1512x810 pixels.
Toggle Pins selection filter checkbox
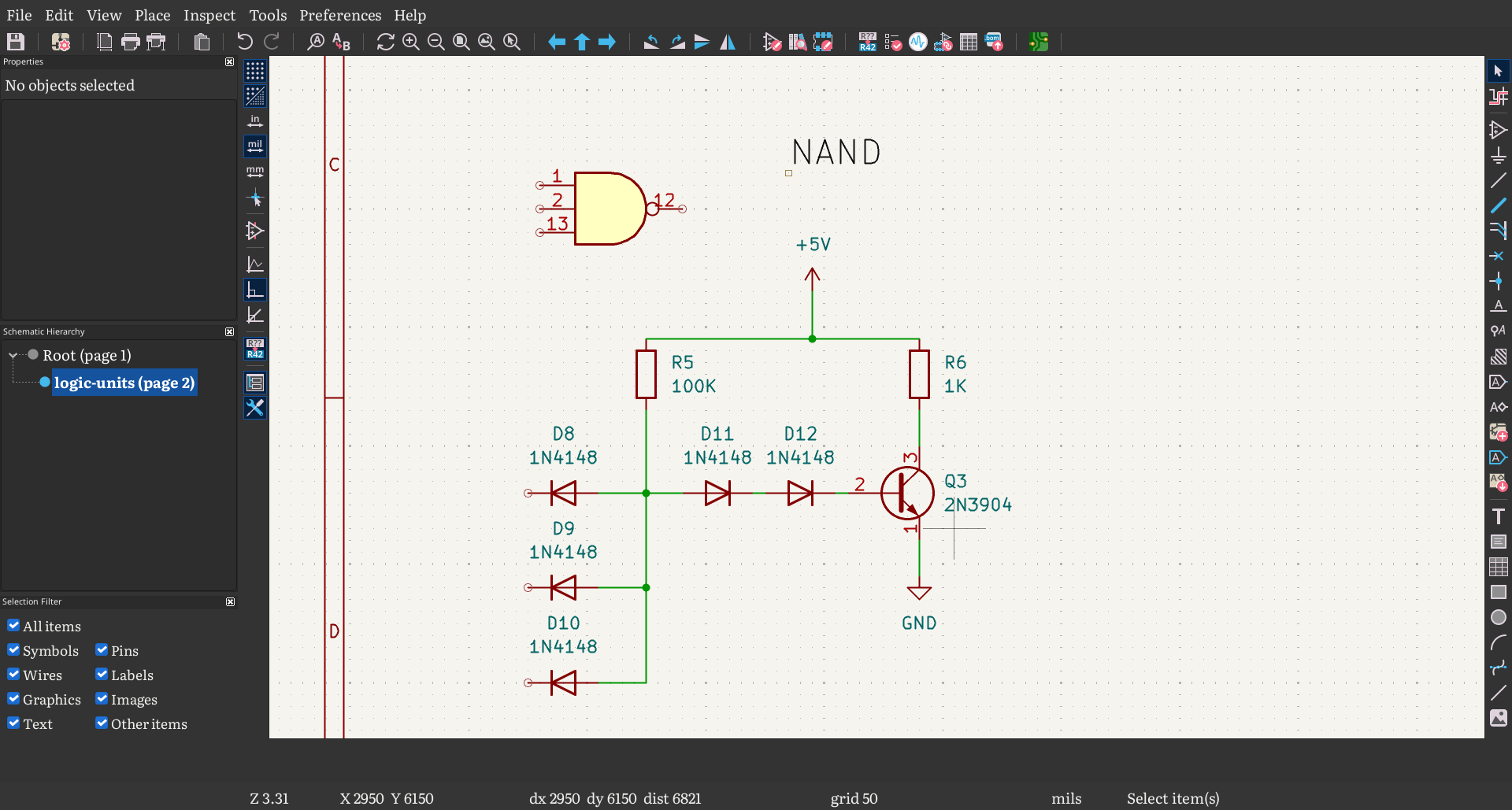(102, 650)
